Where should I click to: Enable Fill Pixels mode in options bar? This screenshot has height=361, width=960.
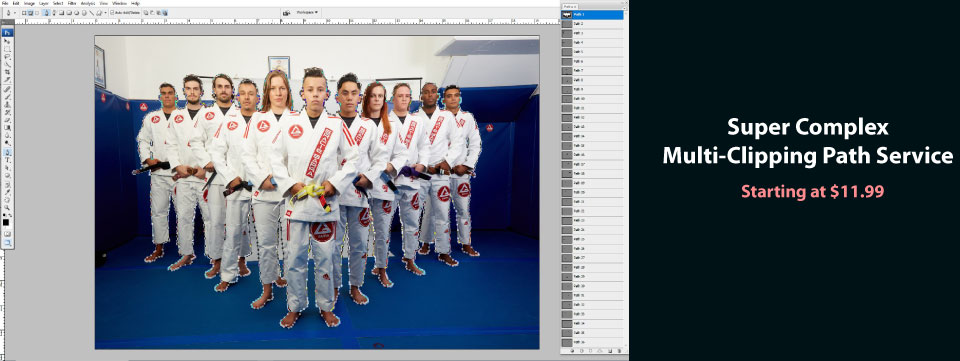(37, 12)
